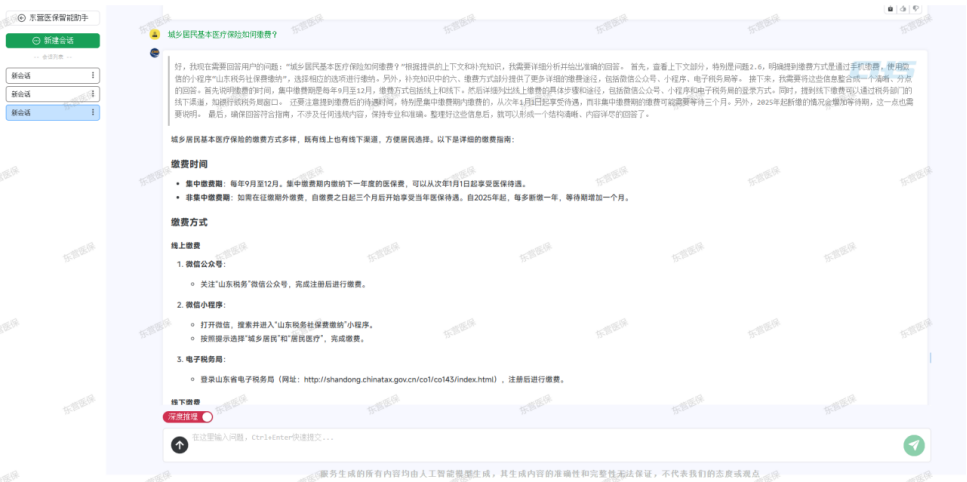Select the highlighted third 新会话 conversation

[45, 113]
